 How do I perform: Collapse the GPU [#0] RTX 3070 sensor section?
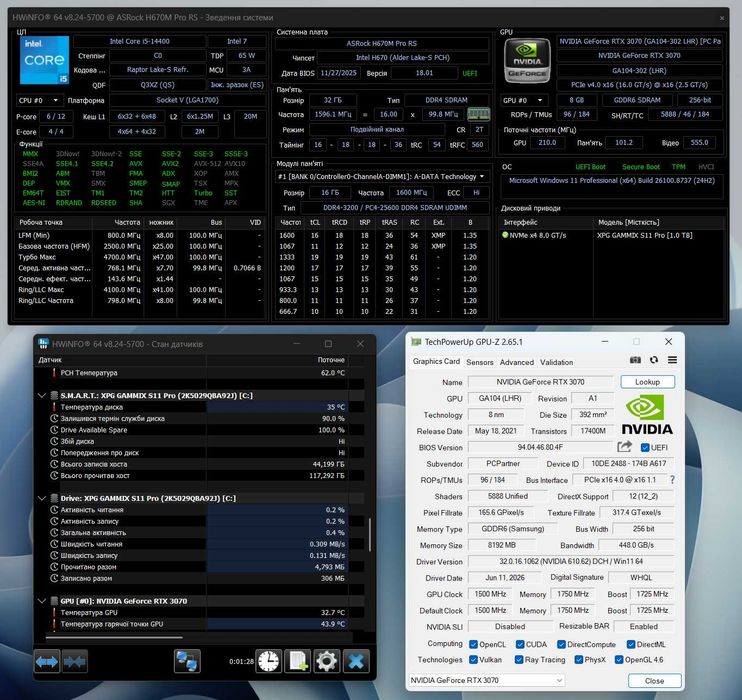click(42, 601)
